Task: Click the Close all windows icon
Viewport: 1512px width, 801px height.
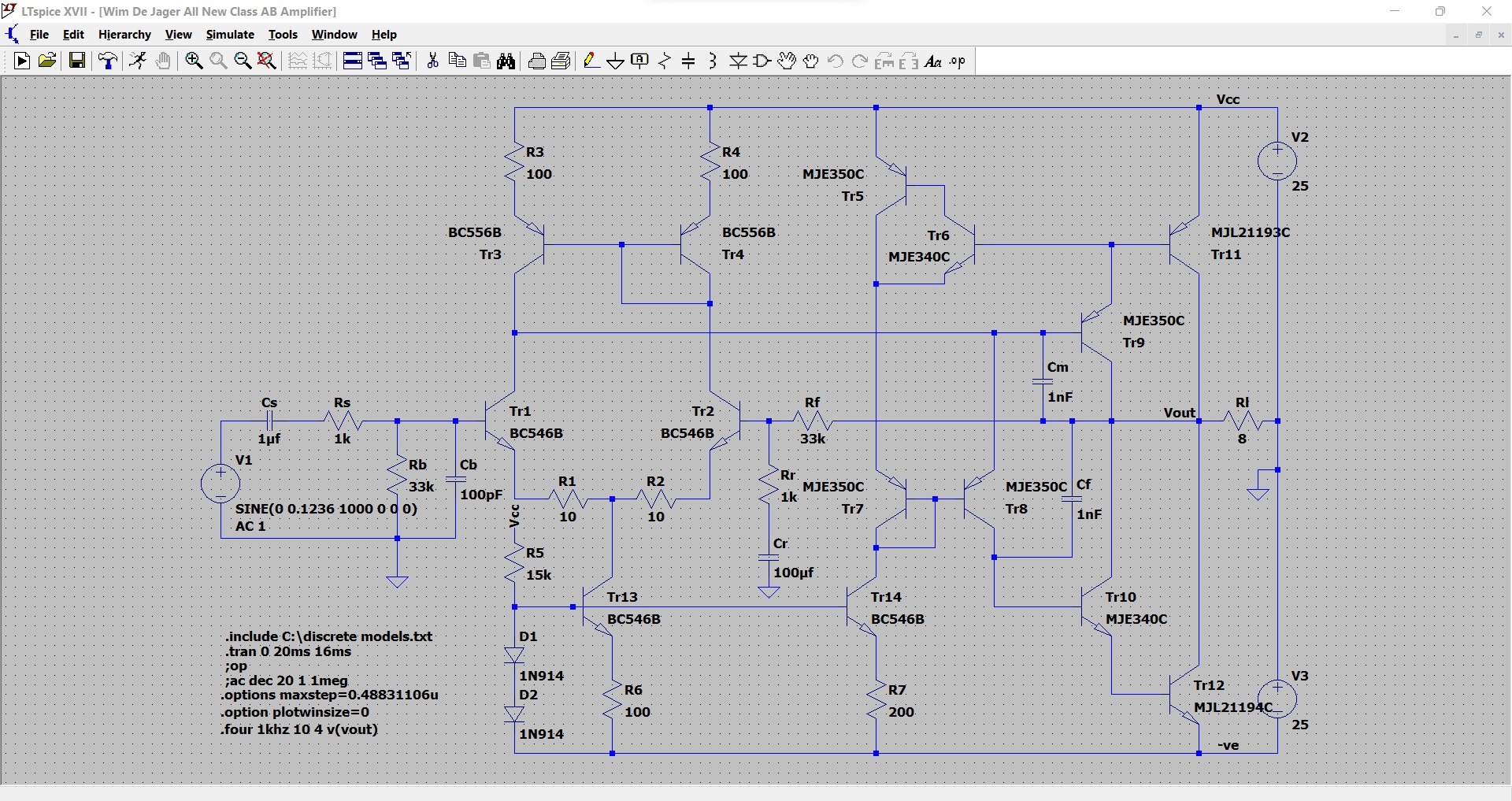Action: tap(402, 61)
